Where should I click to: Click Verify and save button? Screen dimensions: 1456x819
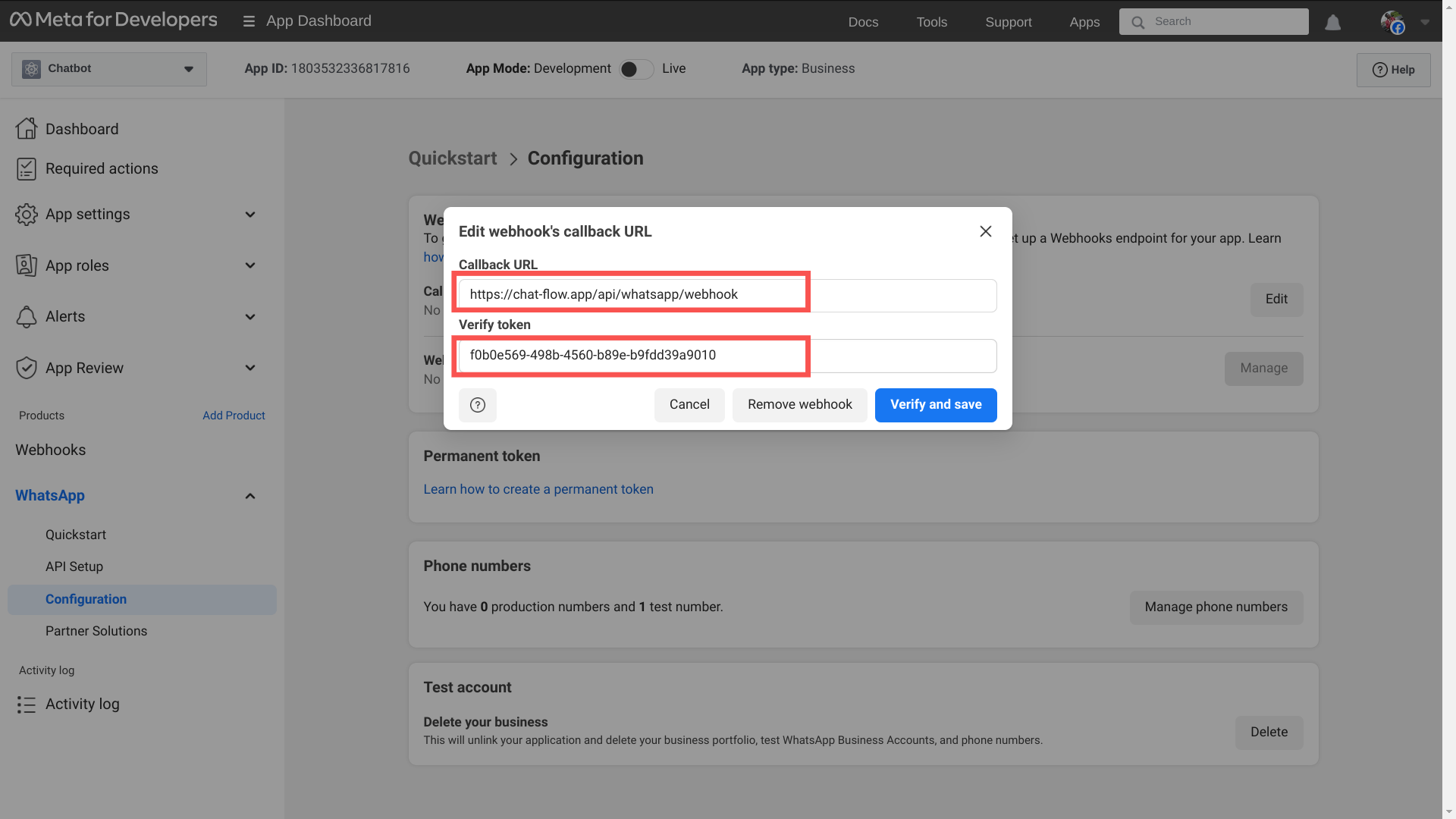coord(936,405)
